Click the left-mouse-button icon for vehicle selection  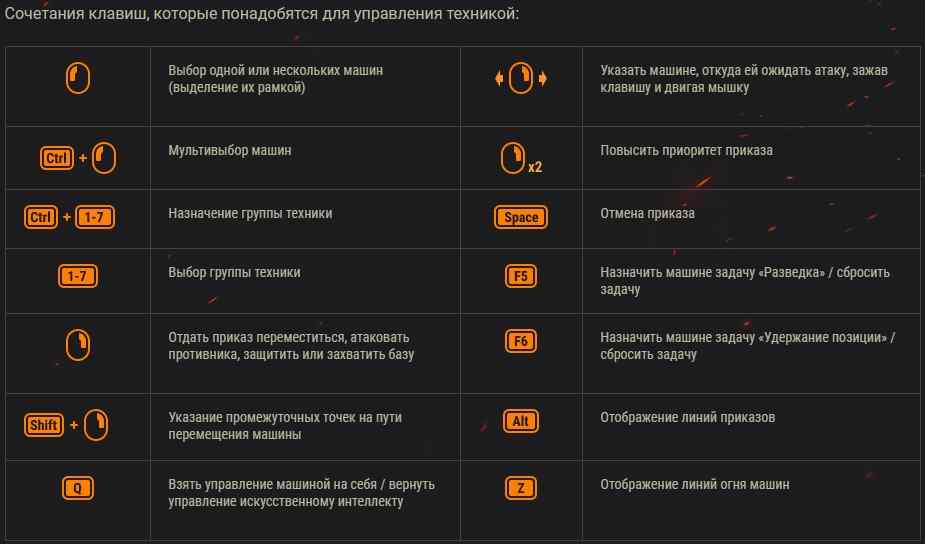coord(78,78)
